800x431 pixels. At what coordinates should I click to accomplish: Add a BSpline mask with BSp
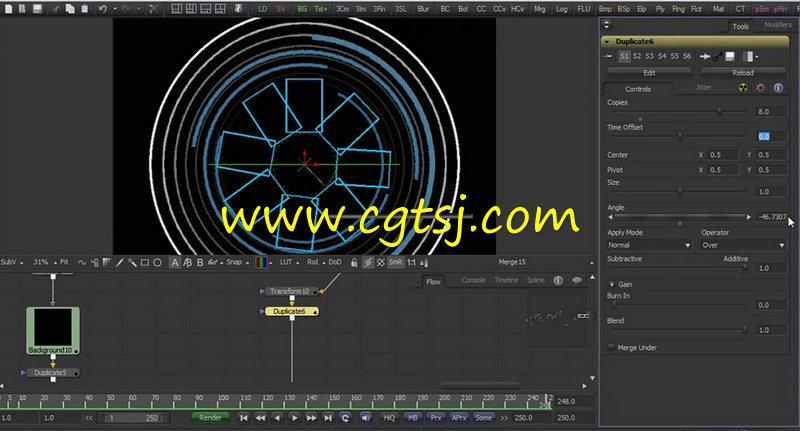point(623,9)
